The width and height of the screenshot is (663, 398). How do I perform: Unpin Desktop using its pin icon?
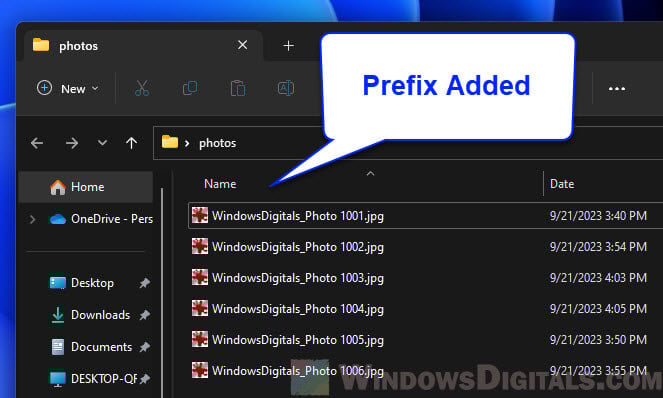[x=145, y=283]
